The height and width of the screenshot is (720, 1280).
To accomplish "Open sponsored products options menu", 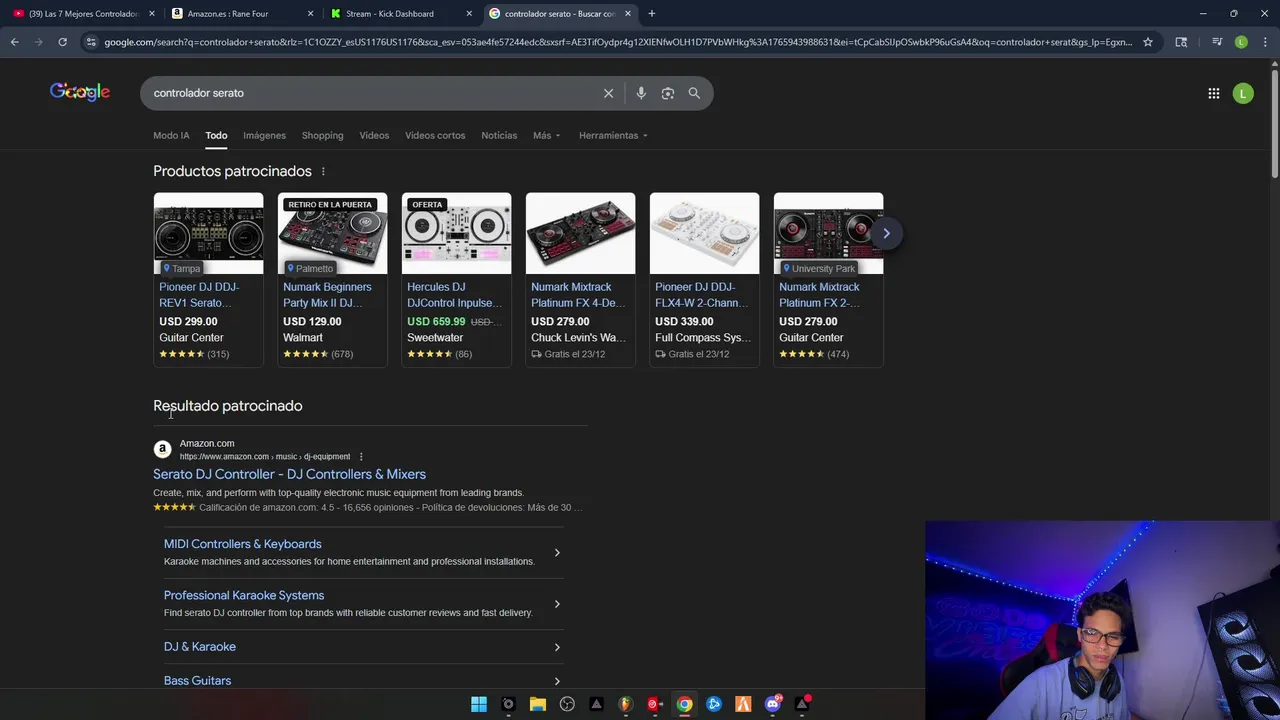I will pos(323,171).
